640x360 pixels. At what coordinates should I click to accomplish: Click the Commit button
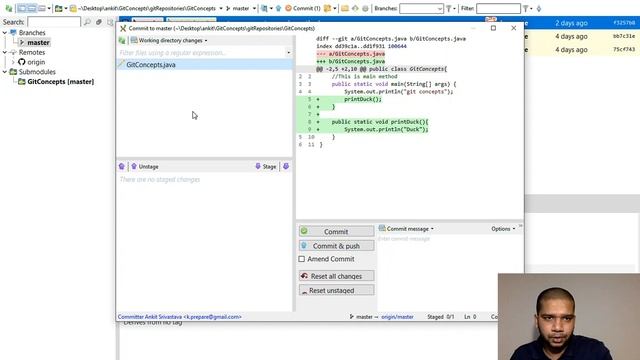[x=336, y=231]
